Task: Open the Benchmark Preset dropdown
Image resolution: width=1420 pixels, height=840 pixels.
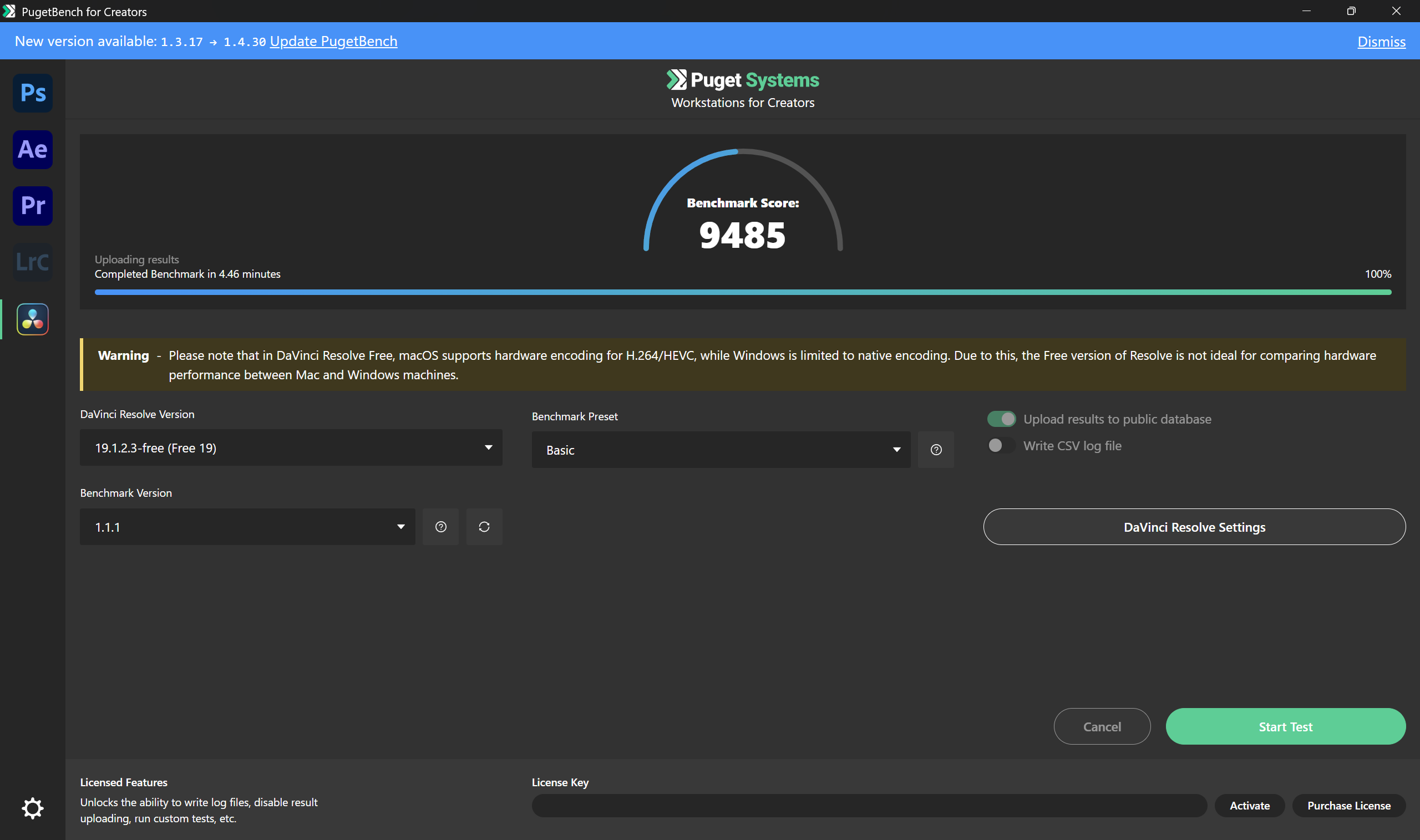Action: point(721,450)
